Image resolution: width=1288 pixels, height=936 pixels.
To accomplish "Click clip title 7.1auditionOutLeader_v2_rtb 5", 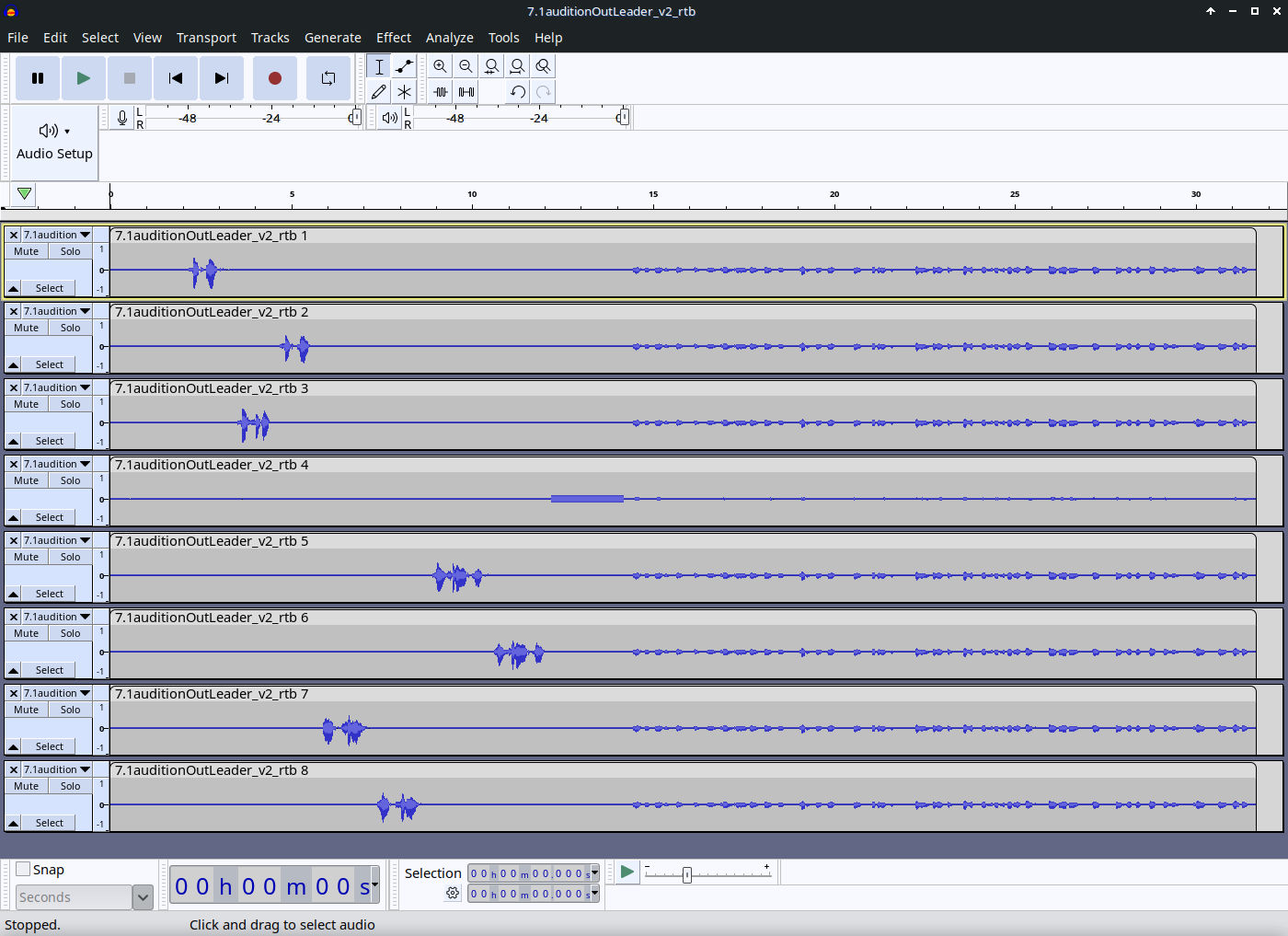I will [212, 541].
